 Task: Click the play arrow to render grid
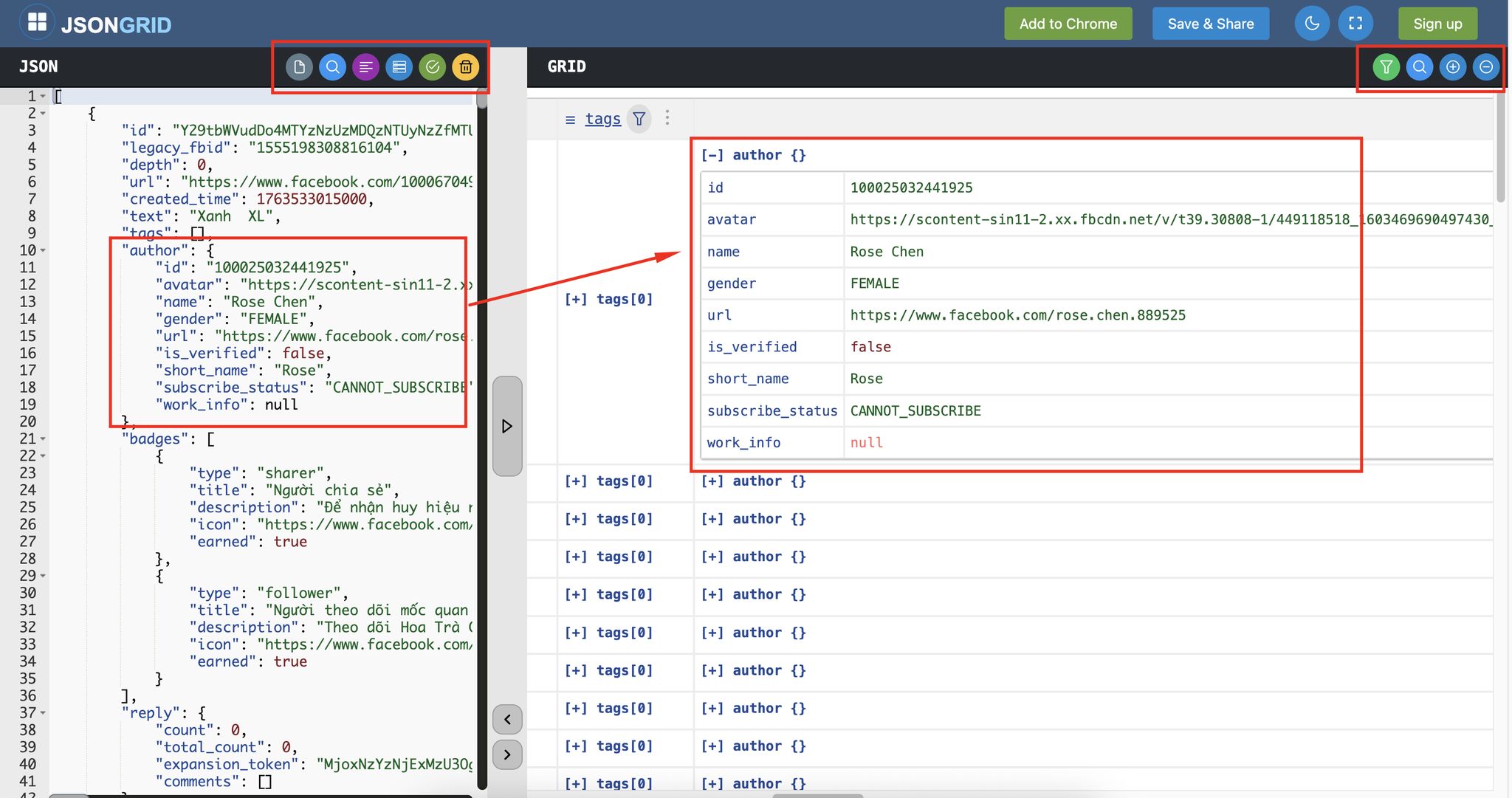tap(507, 426)
